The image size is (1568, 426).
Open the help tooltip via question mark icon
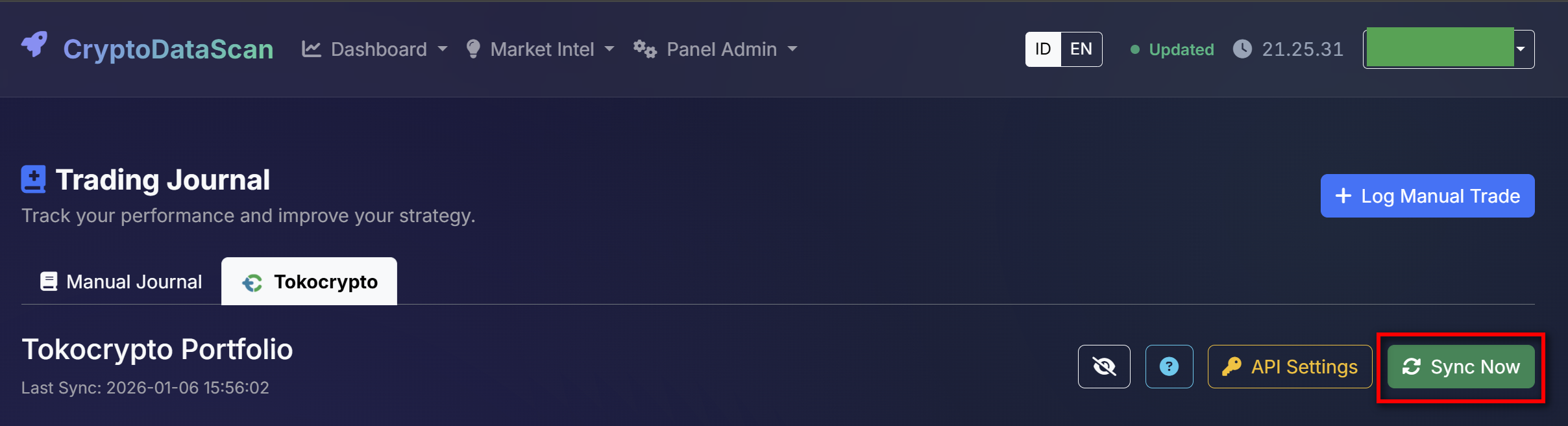(x=1169, y=366)
